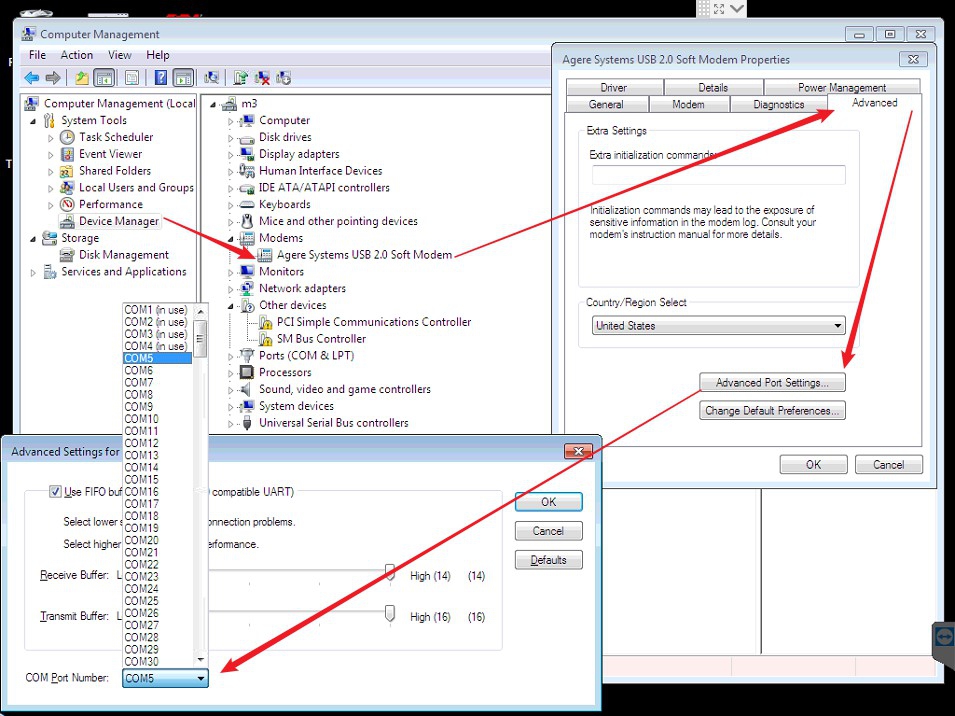The width and height of the screenshot is (955, 716).
Task: Switch to the General tab
Action: (x=606, y=104)
